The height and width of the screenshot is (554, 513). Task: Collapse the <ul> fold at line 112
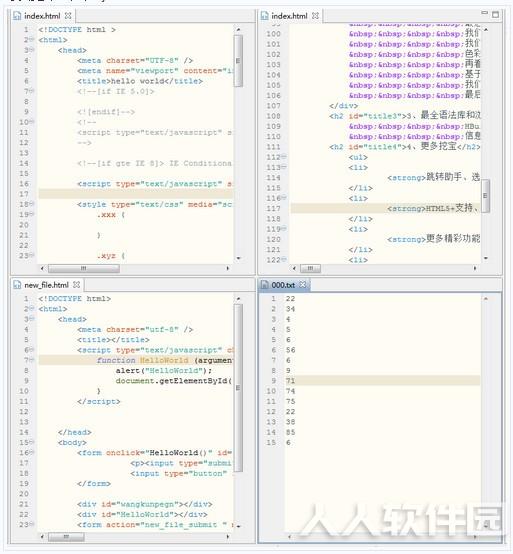284,157
